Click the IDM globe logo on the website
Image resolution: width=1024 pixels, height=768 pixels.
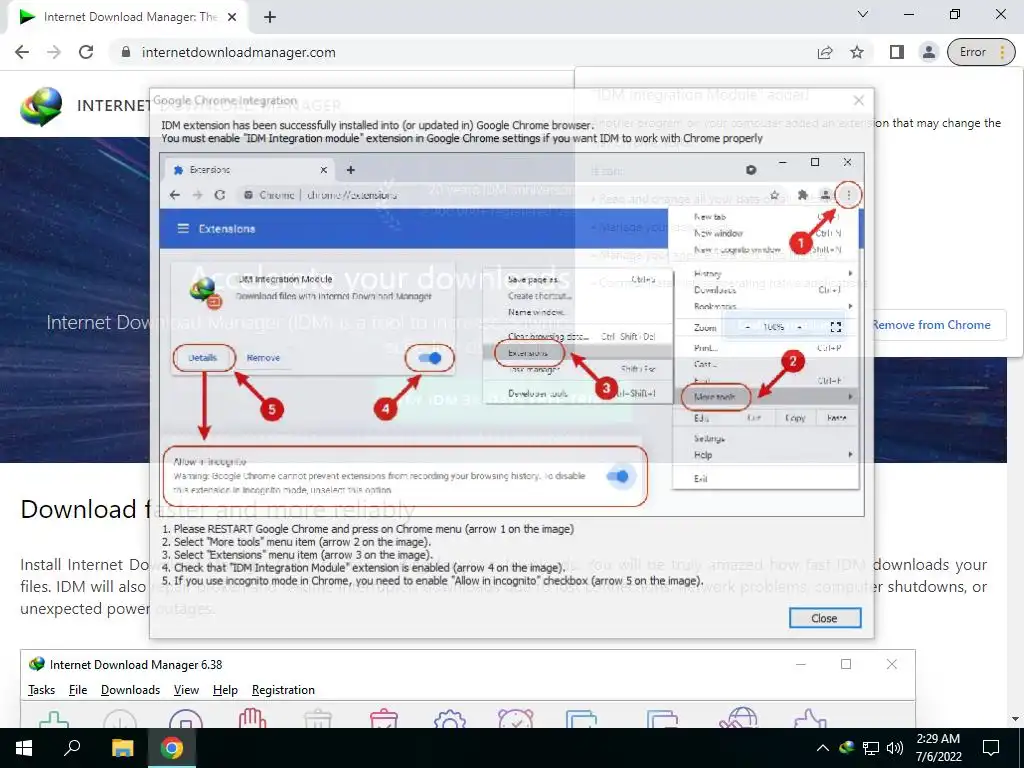click(x=41, y=106)
